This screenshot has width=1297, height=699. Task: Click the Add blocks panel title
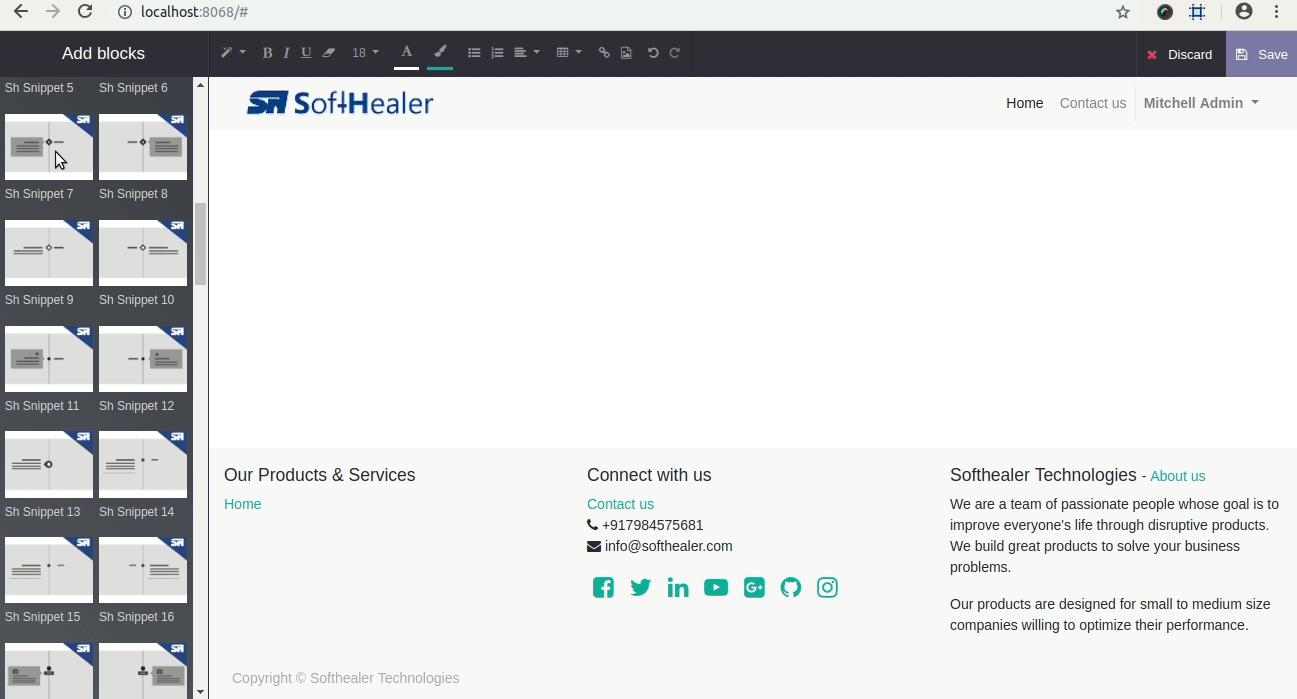[103, 54]
